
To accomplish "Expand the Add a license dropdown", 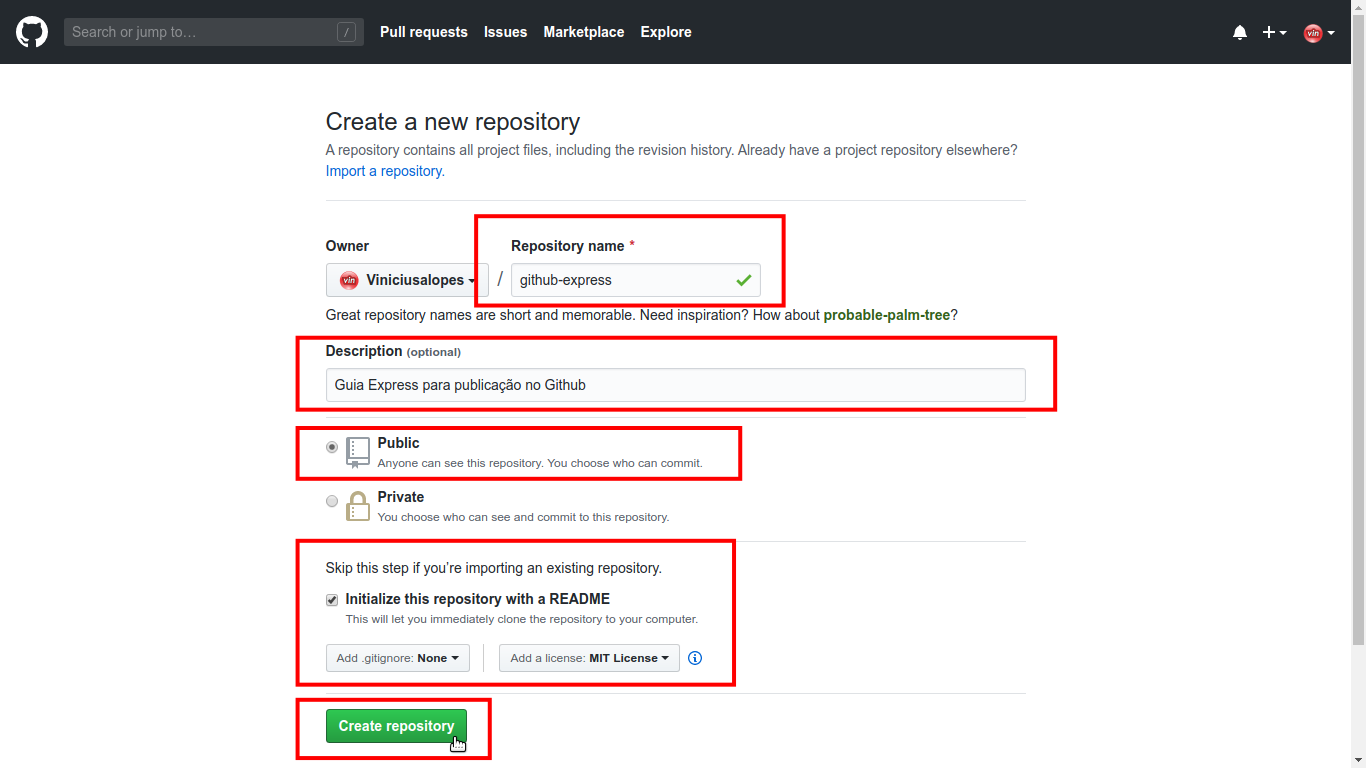I will (590, 658).
